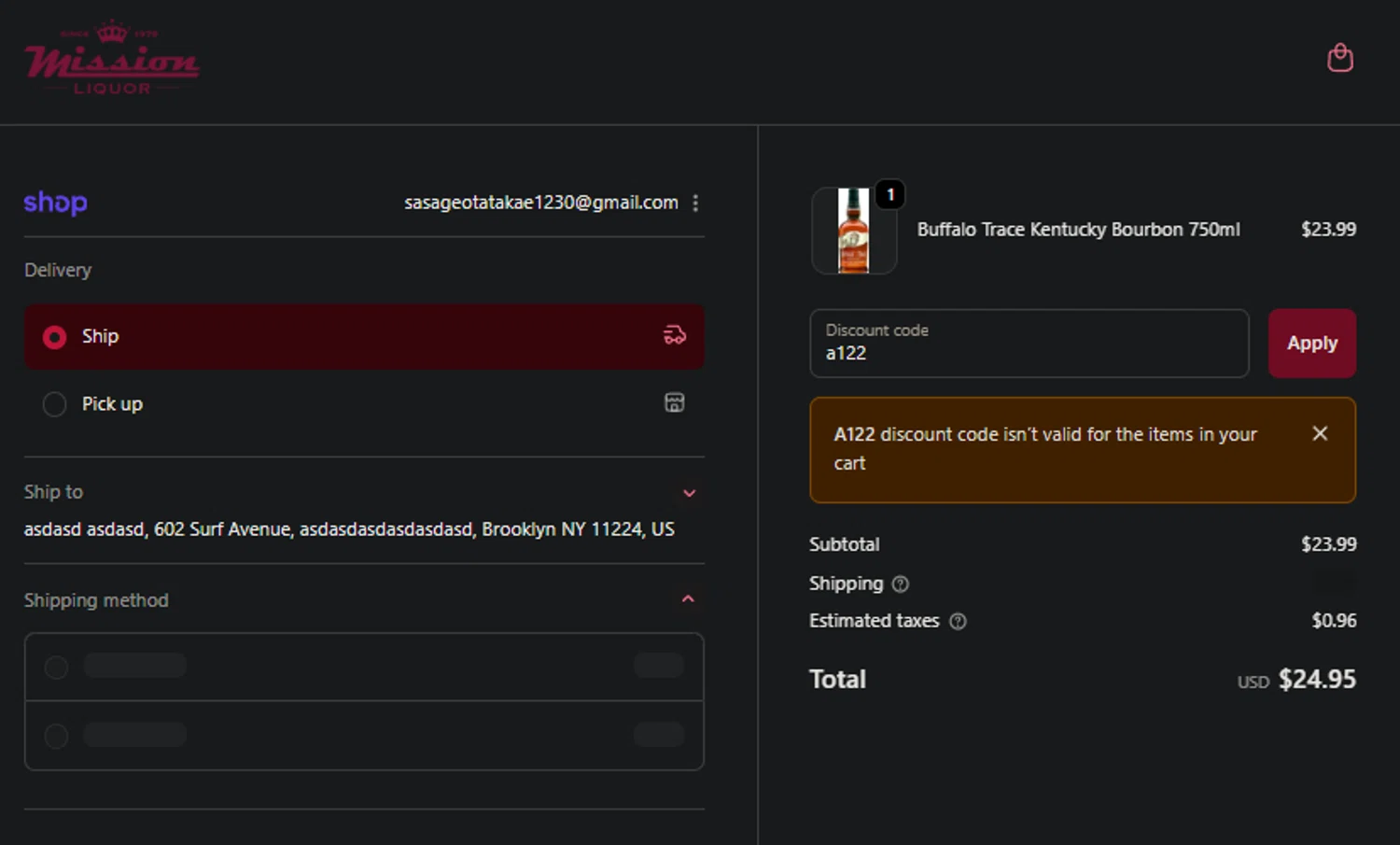Open the Mission Liquor logo homepage
This screenshot has height=845, width=1400.
(x=112, y=58)
